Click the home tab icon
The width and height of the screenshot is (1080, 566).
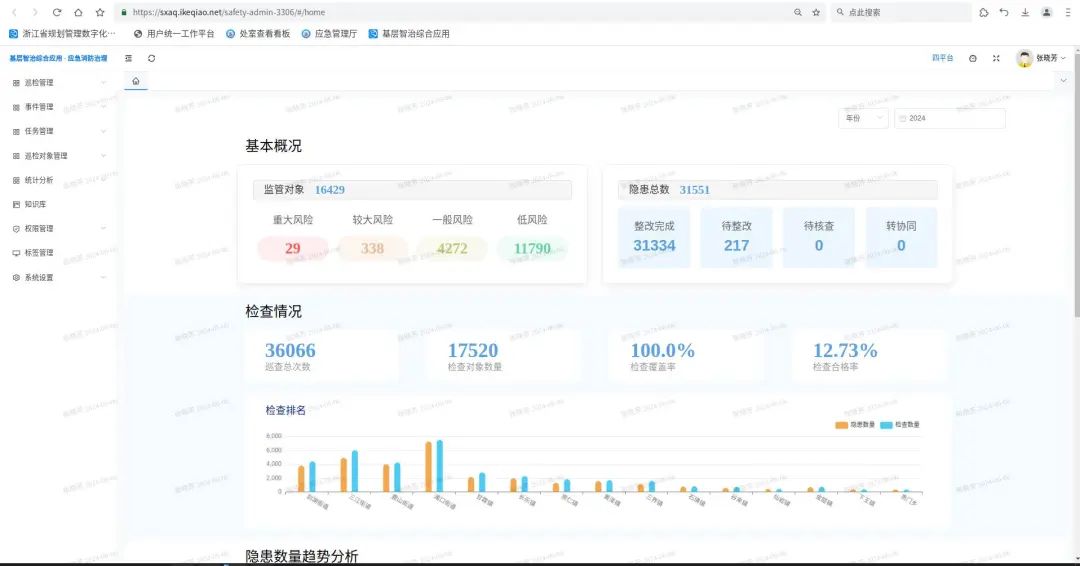pos(136,81)
